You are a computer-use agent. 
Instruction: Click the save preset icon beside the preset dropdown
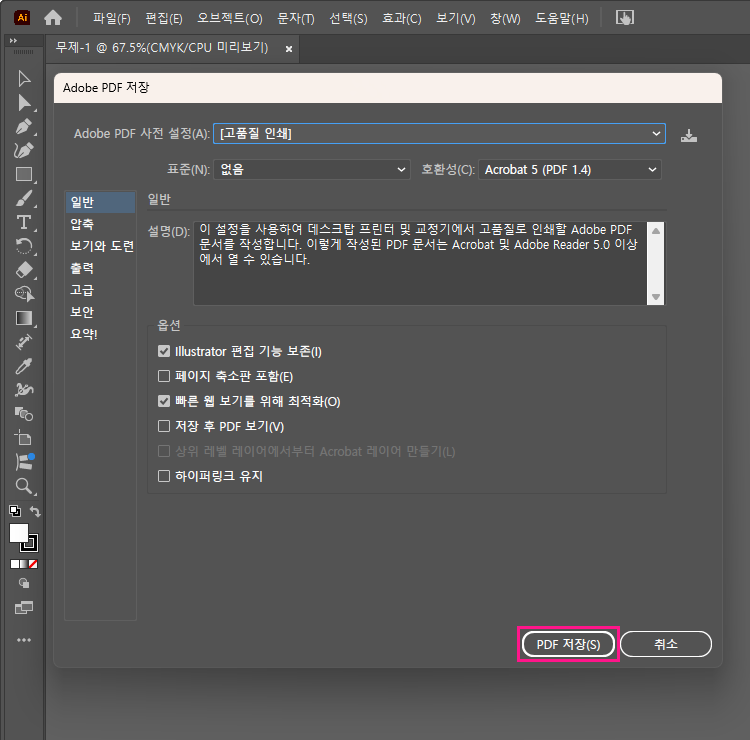pos(688,135)
